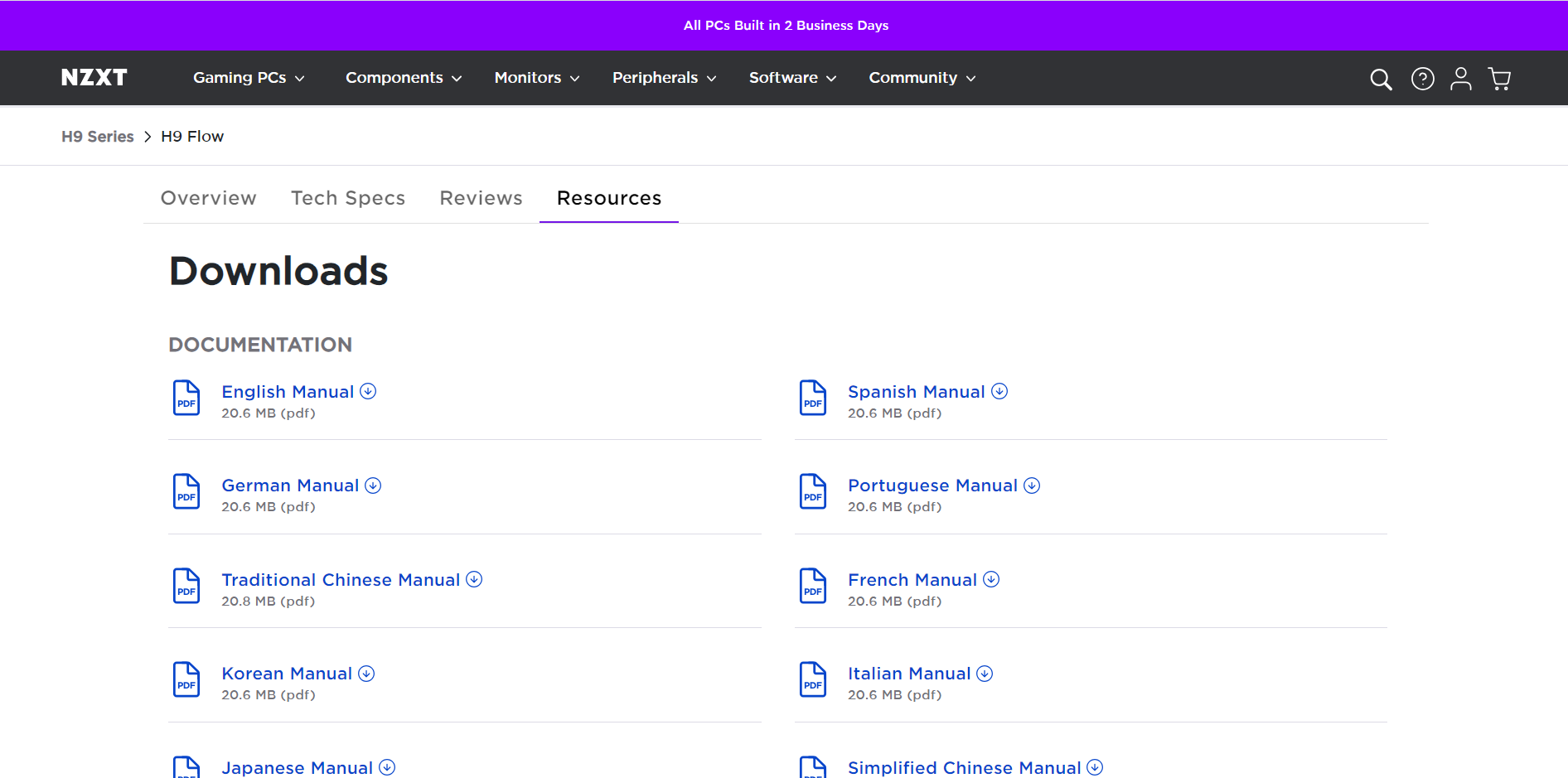Expand the Components dropdown menu
Image resolution: width=1568 pixels, height=778 pixels.
coord(403,78)
